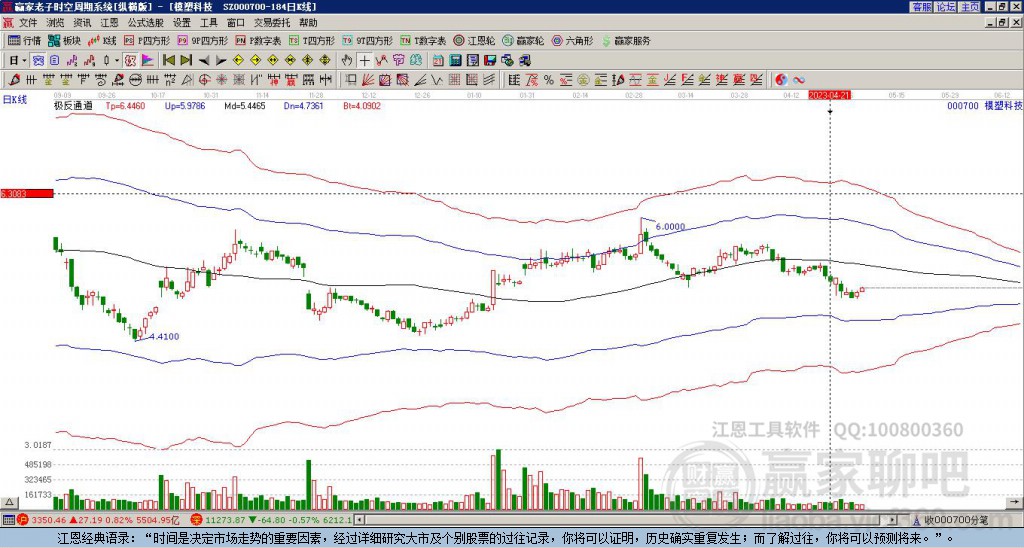Click the 000700 模塑科技 stock label
This screenshot has height=548, width=1024.
point(984,106)
